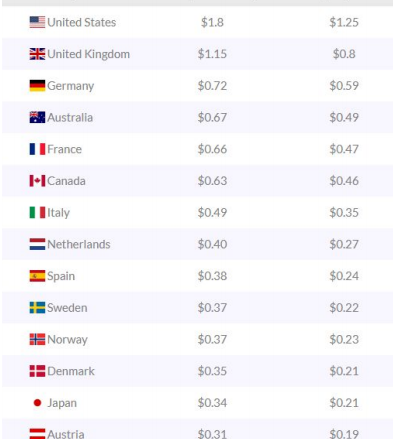Click the Japan red circle flag
The image size is (393, 442).
pyautogui.click(x=37, y=403)
